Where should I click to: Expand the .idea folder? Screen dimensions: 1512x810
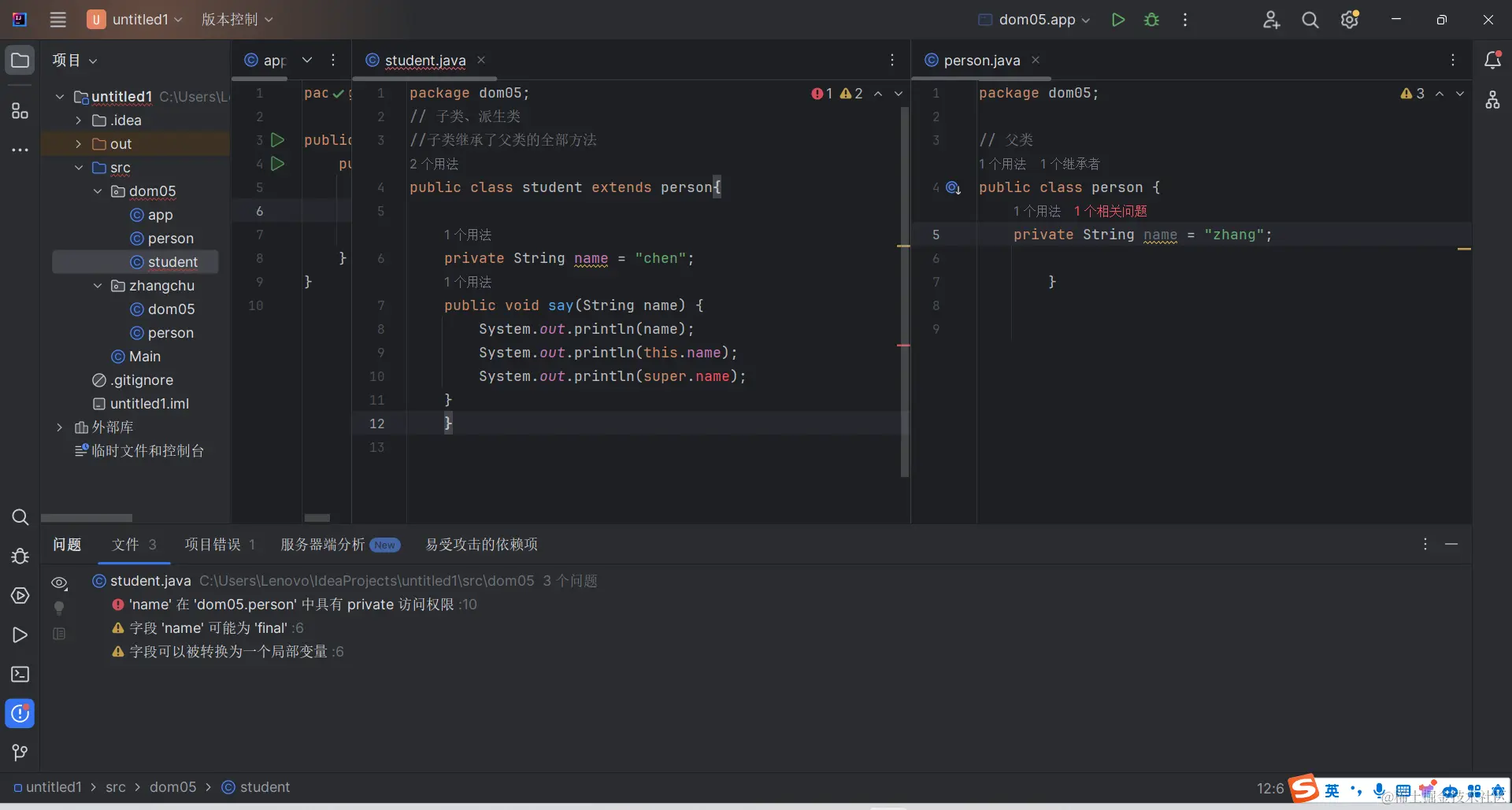click(79, 120)
